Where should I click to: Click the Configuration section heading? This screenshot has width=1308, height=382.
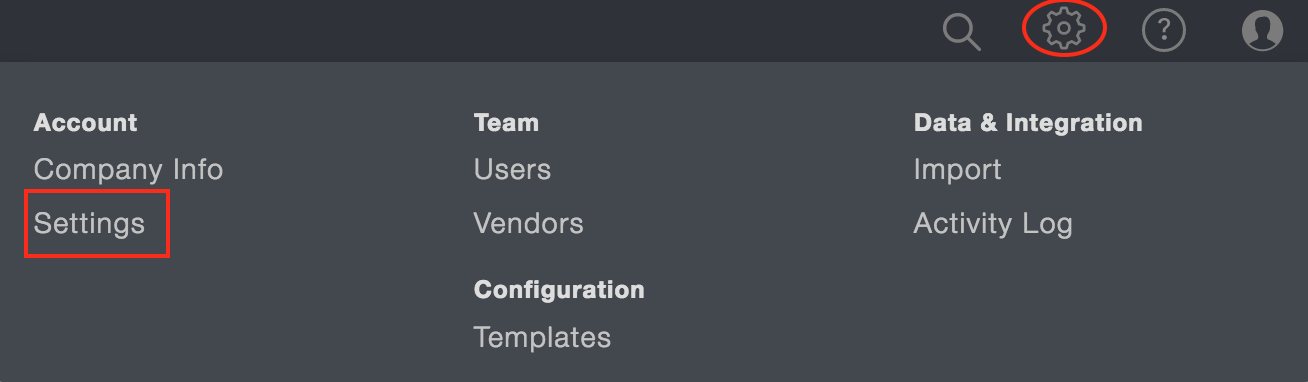point(559,290)
